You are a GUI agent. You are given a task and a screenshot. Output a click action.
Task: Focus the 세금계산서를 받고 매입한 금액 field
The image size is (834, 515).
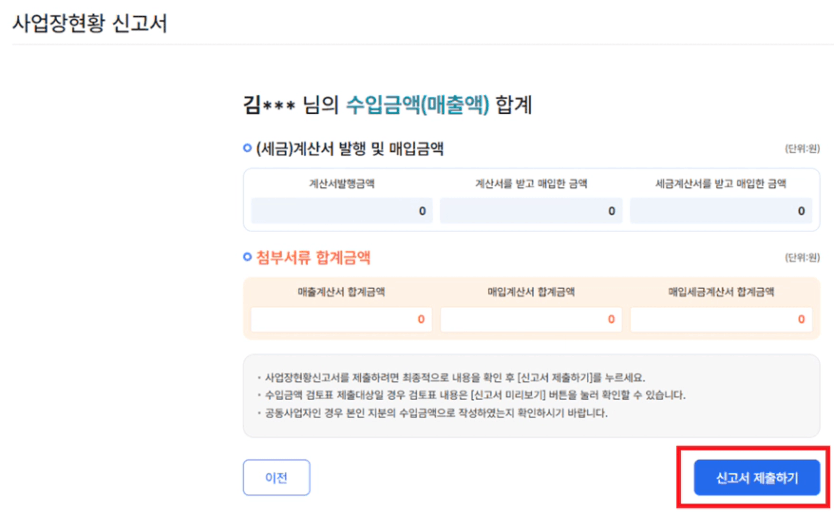[x=720, y=211]
